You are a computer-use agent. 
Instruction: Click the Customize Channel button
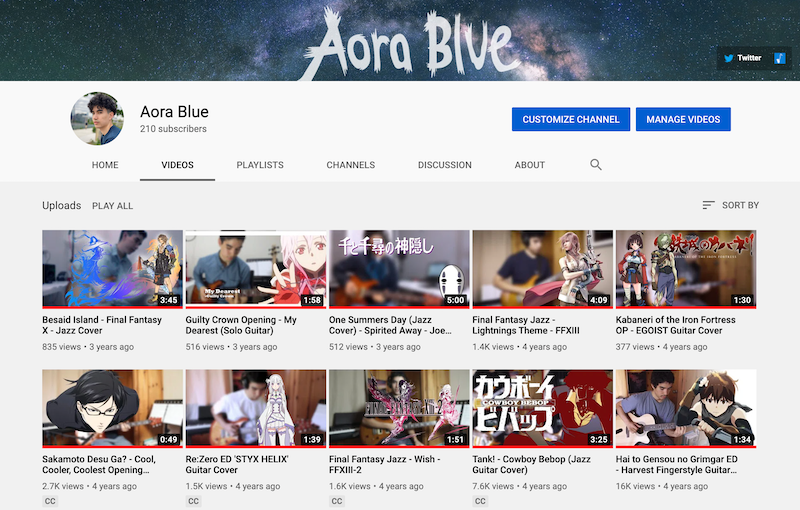(571, 119)
